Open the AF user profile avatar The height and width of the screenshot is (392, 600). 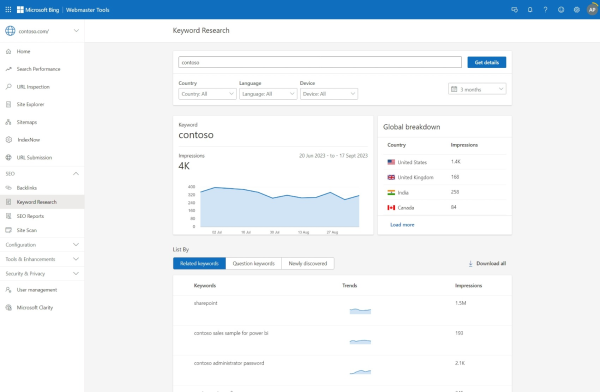coord(592,10)
